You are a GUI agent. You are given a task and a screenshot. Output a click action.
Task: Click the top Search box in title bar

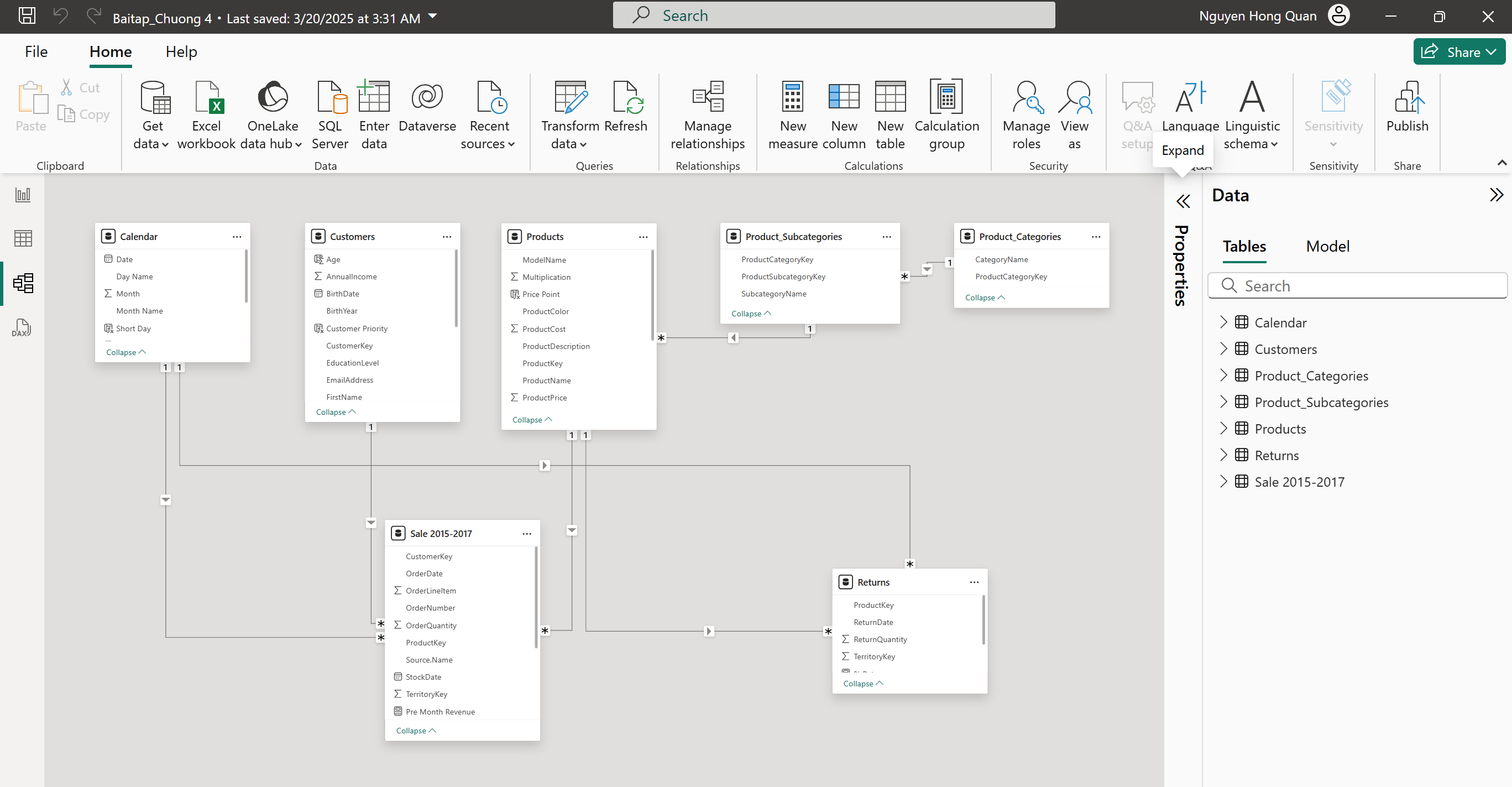(x=834, y=15)
